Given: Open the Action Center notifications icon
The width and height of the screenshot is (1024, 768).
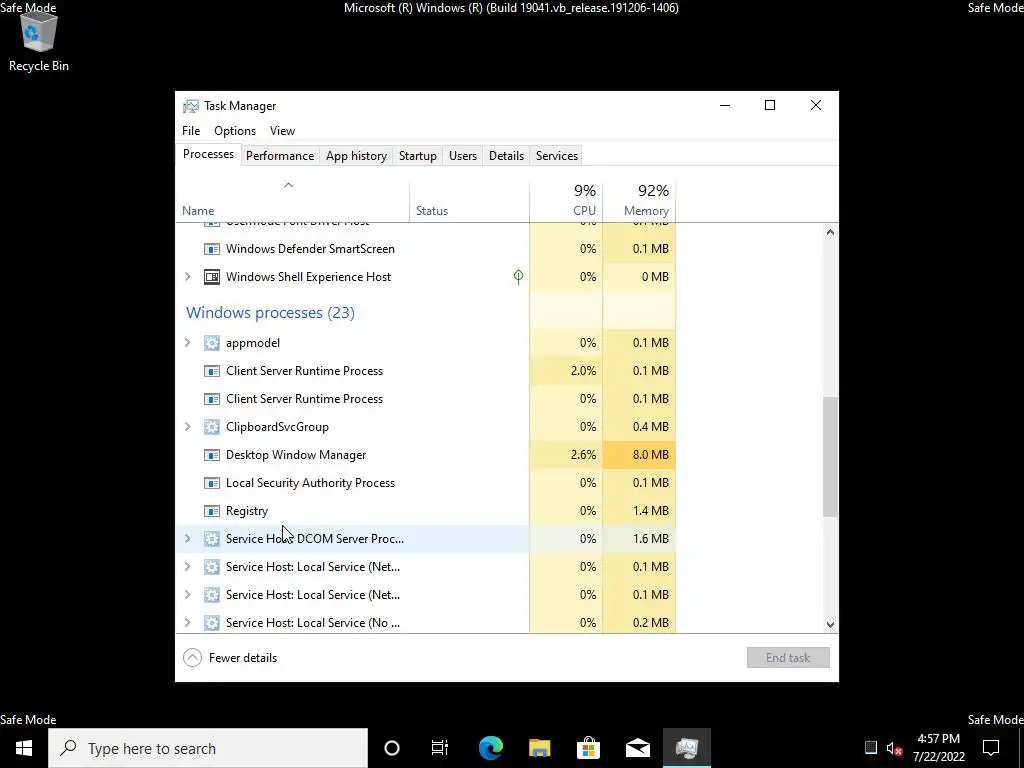Looking at the screenshot, I should [x=991, y=748].
